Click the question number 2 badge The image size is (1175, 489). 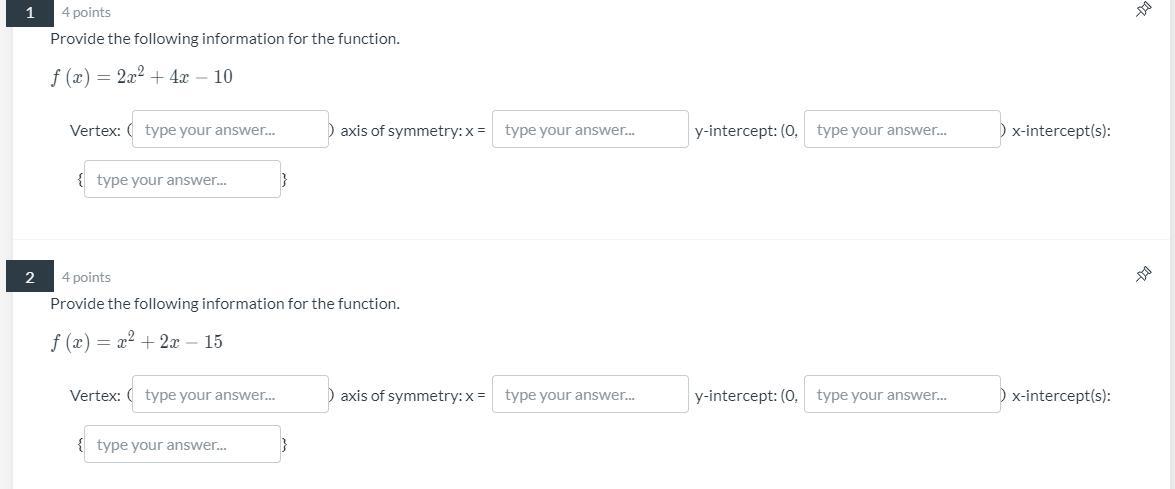30,277
